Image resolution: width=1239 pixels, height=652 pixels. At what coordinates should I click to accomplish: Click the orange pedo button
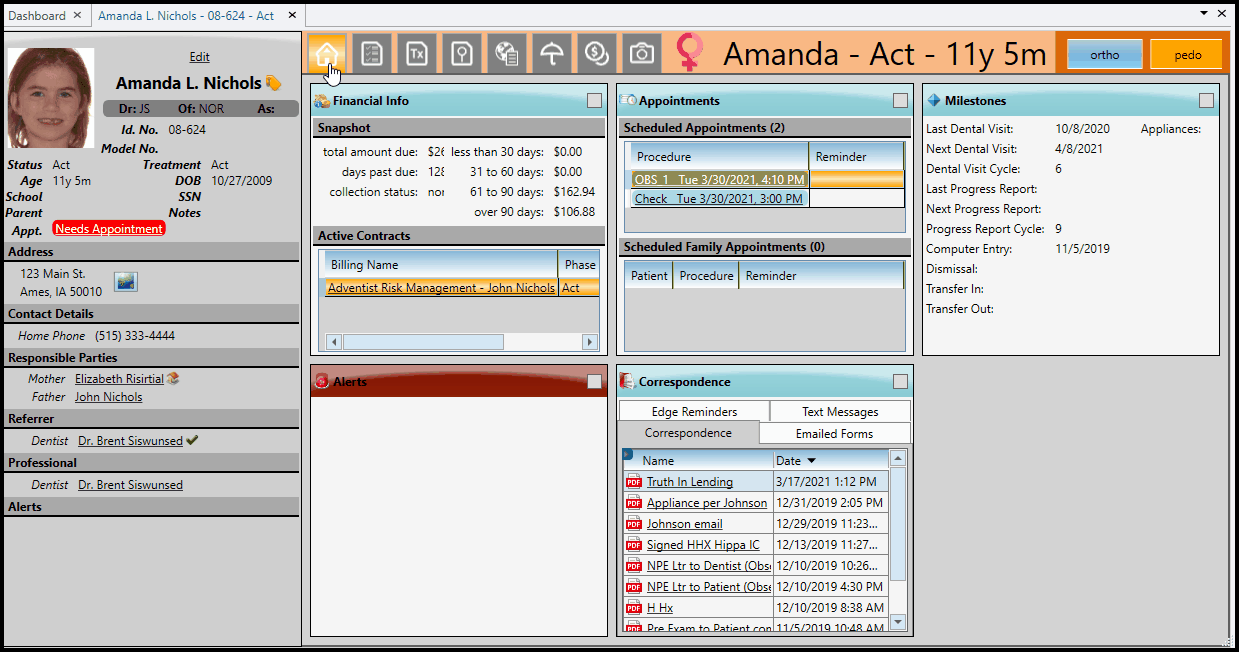[1187, 55]
